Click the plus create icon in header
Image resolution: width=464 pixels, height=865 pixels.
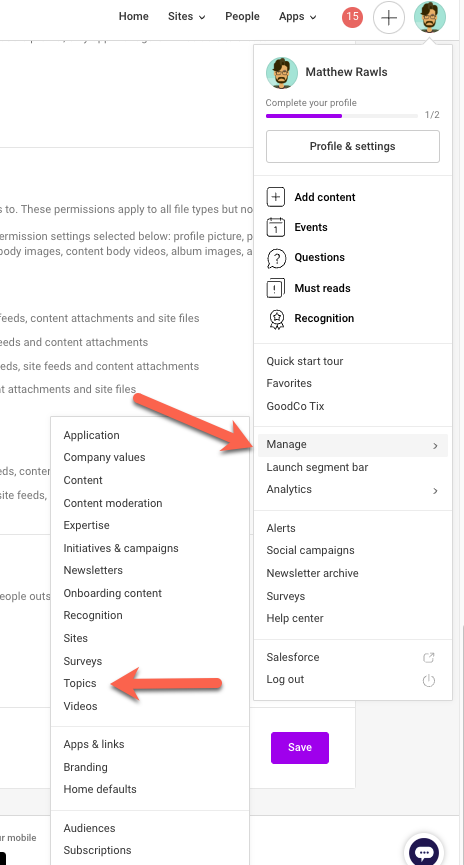point(389,18)
